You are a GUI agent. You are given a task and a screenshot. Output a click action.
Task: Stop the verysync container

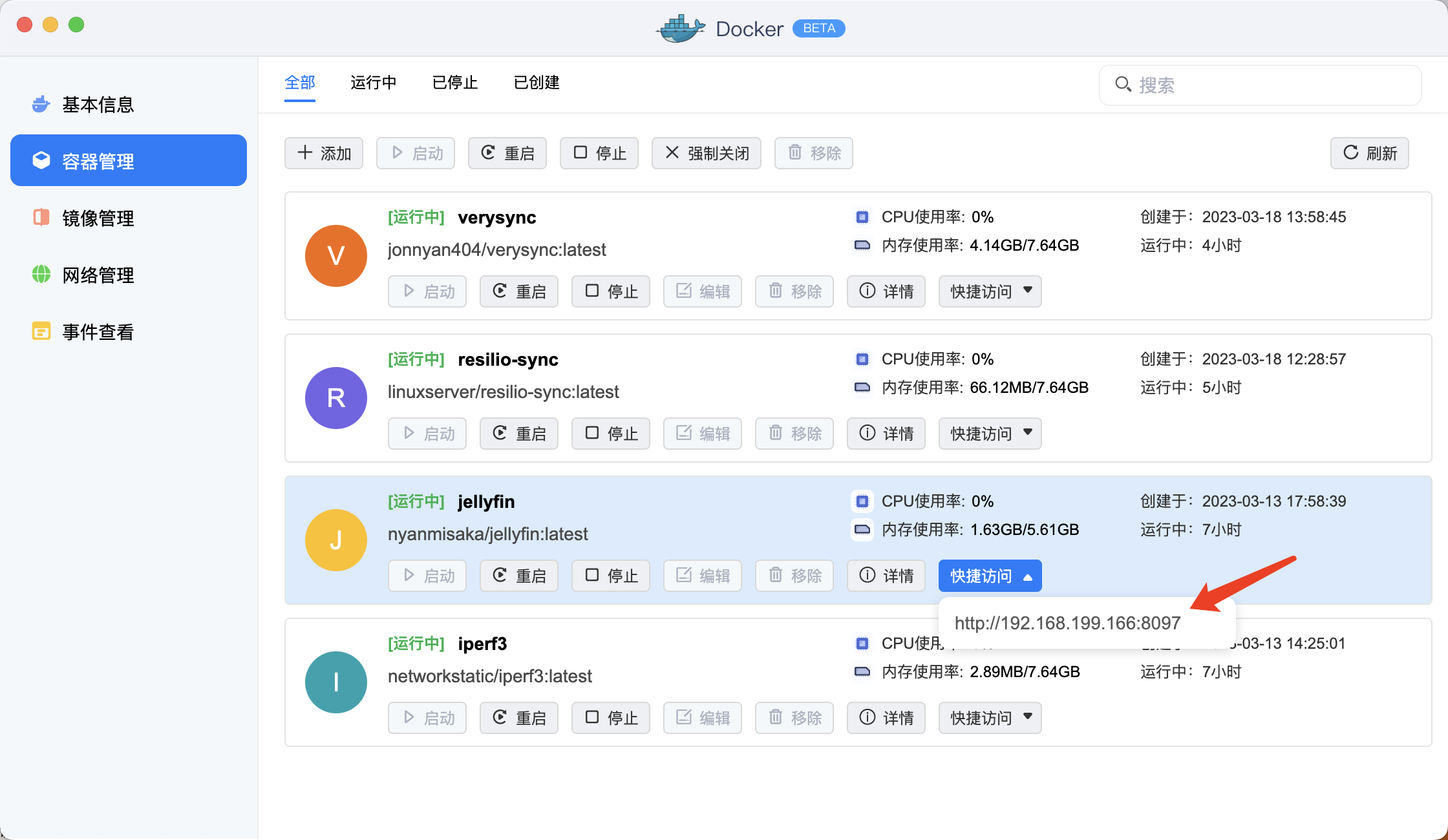[611, 291]
